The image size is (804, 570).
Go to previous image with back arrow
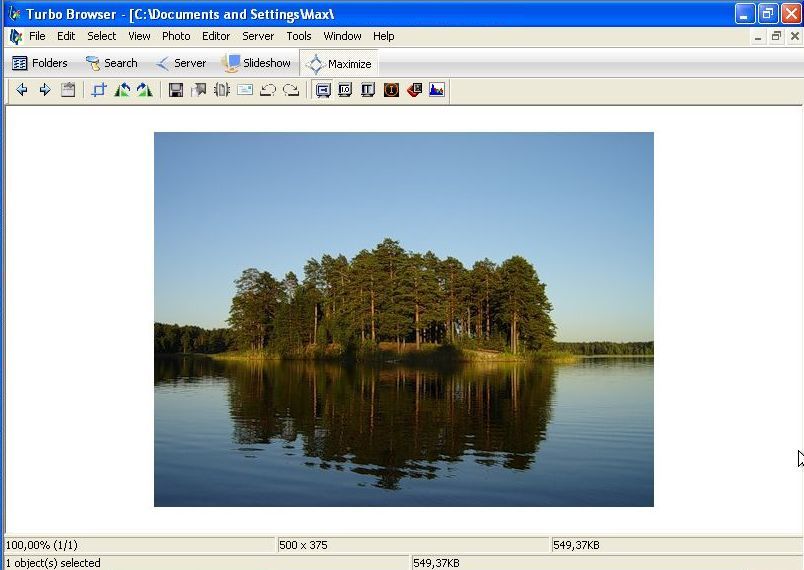point(22,90)
